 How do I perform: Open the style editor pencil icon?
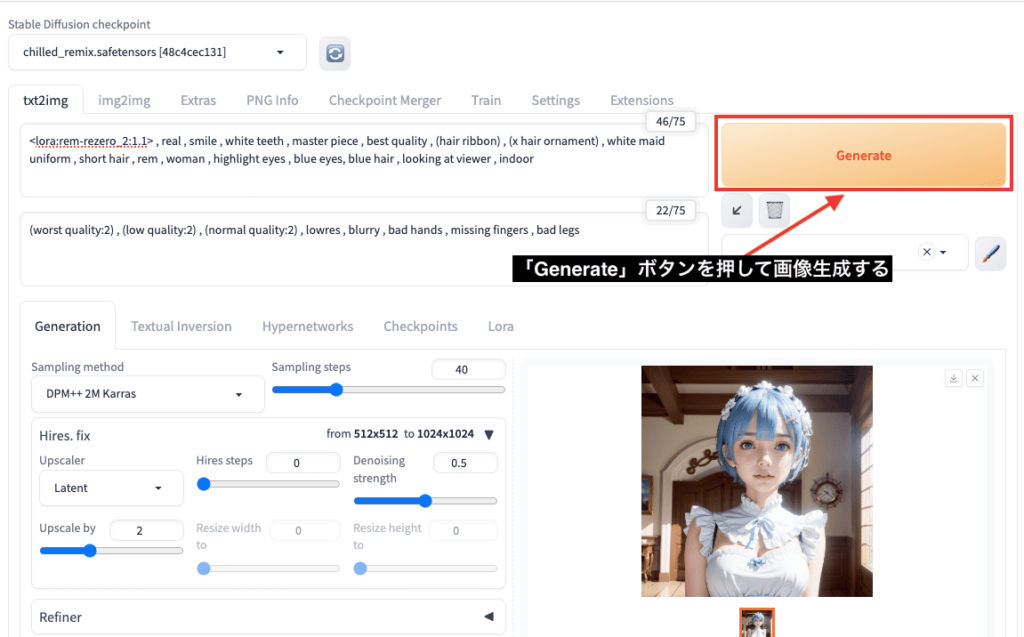[x=991, y=253]
